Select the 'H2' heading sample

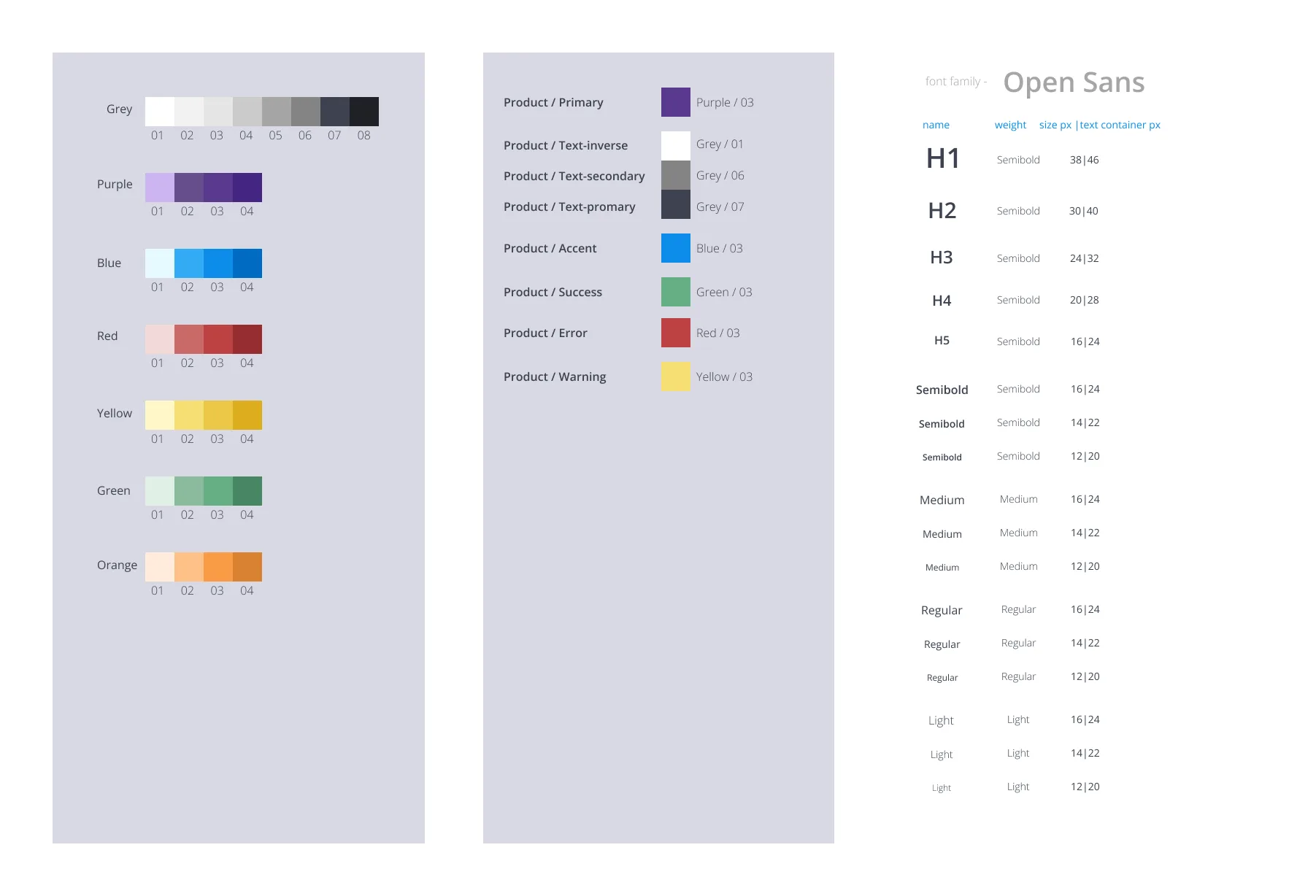tap(942, 211)
